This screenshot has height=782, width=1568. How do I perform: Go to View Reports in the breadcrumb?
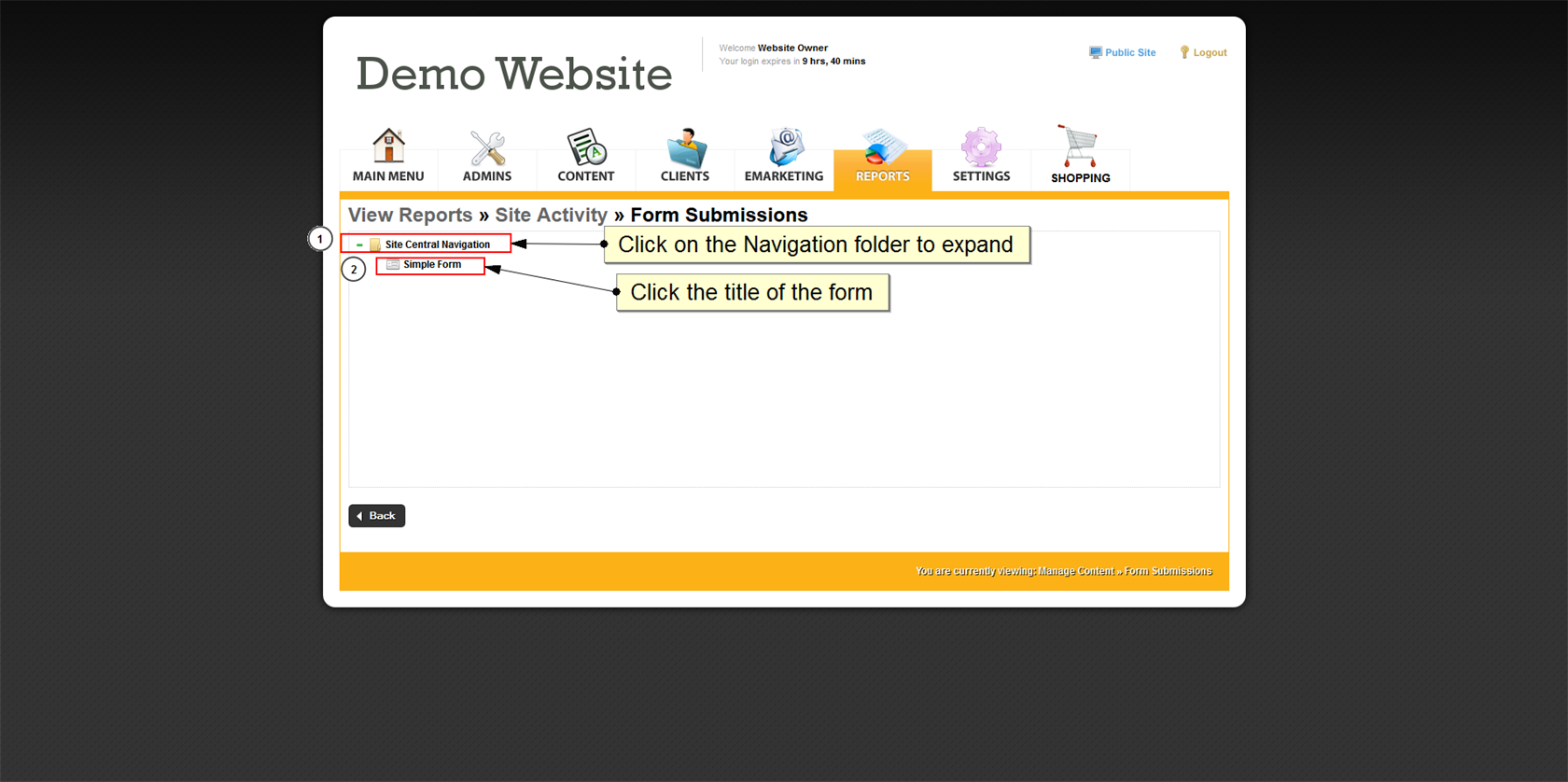(x=410, y=216)
